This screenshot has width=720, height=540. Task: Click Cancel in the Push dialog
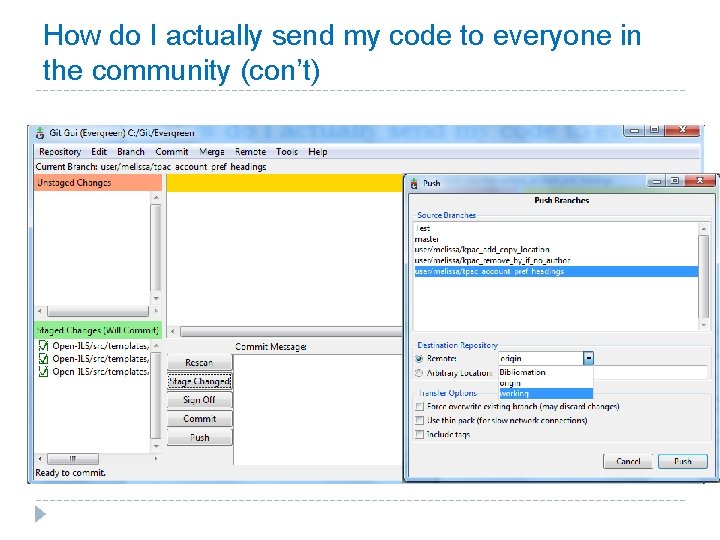tap(628, 461)
